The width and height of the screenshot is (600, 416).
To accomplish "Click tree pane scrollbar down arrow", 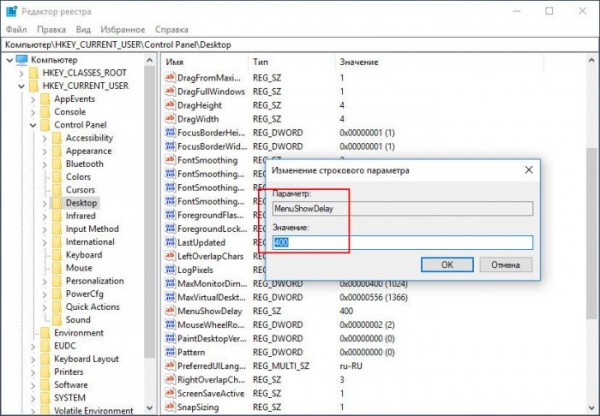I will point(150,408).
